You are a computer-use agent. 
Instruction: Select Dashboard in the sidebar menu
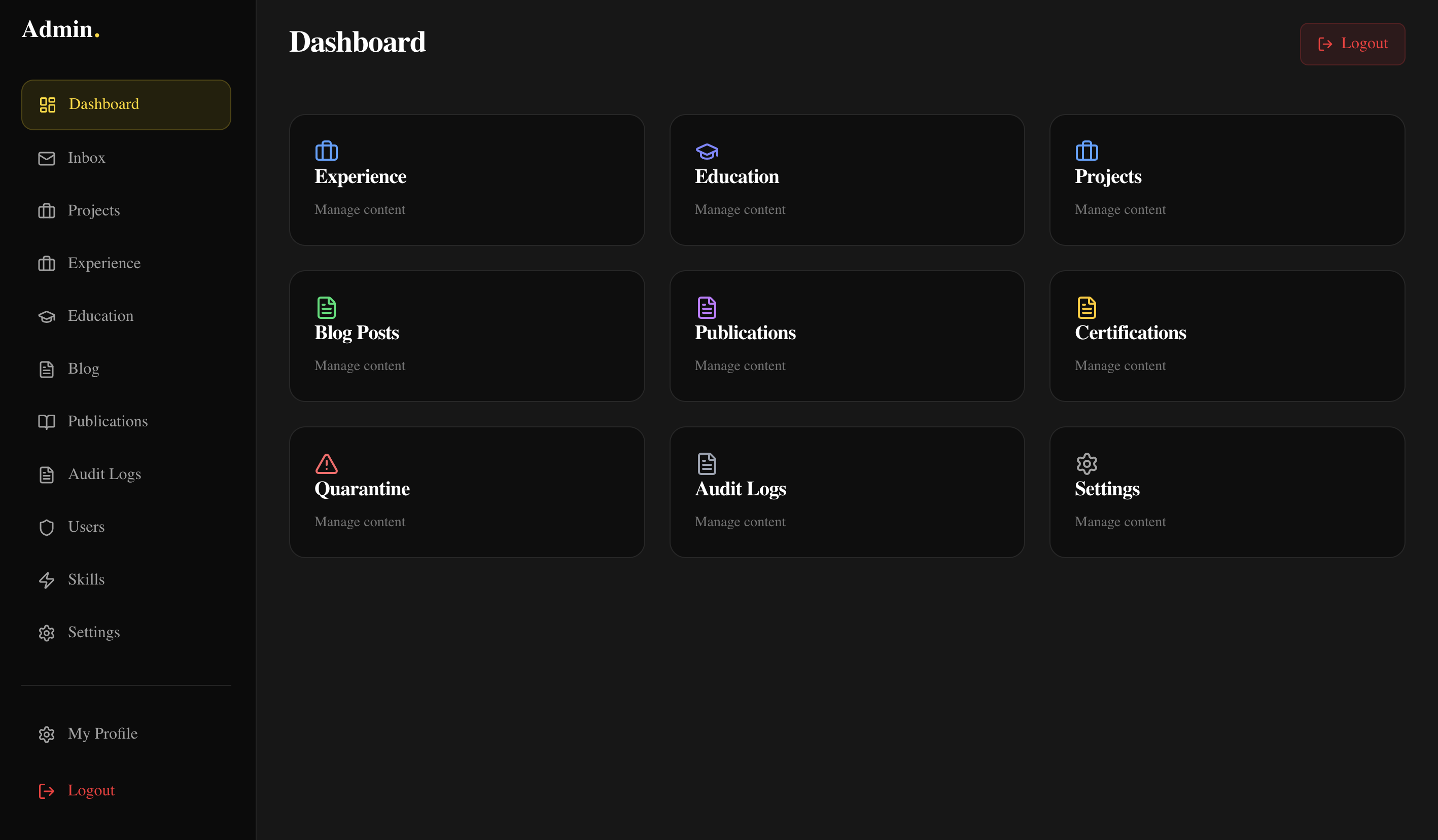click(126, 104)
